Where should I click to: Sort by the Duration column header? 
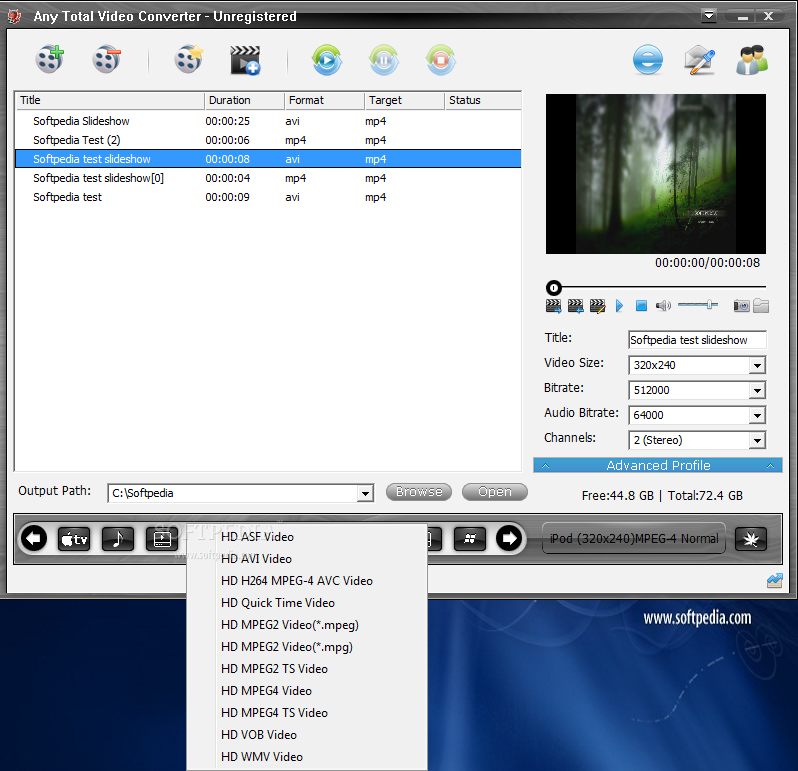coord(244,100)
